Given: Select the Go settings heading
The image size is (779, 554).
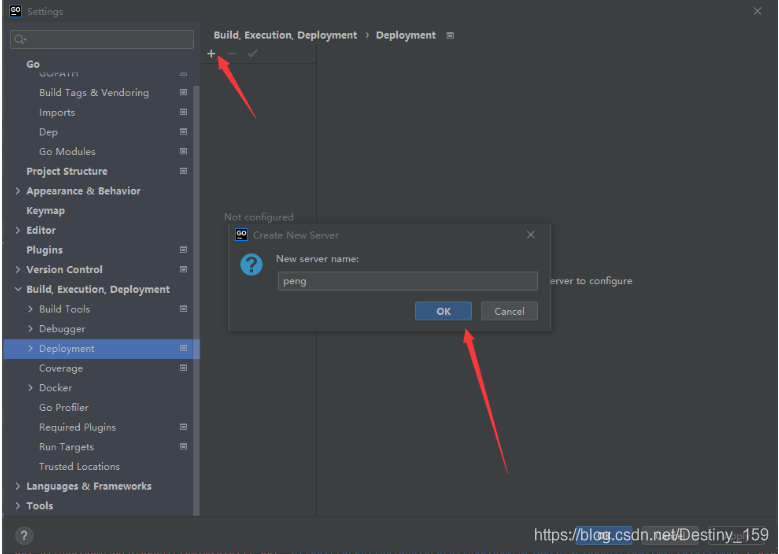Looking at the screenshot, I should [33, 64].
